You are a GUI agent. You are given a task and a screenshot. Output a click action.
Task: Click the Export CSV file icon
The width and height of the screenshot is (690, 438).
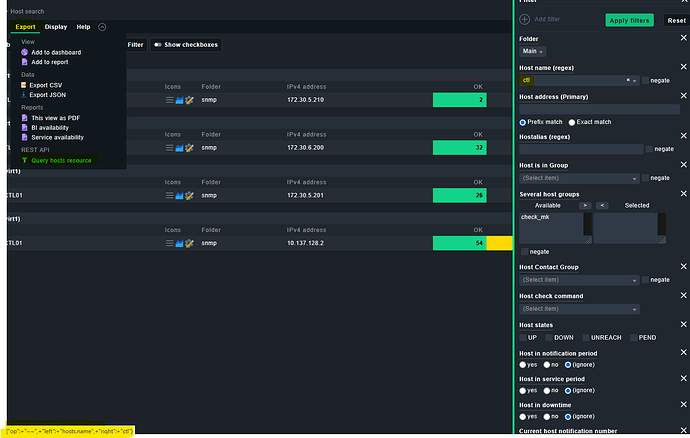tap(25, 85)
